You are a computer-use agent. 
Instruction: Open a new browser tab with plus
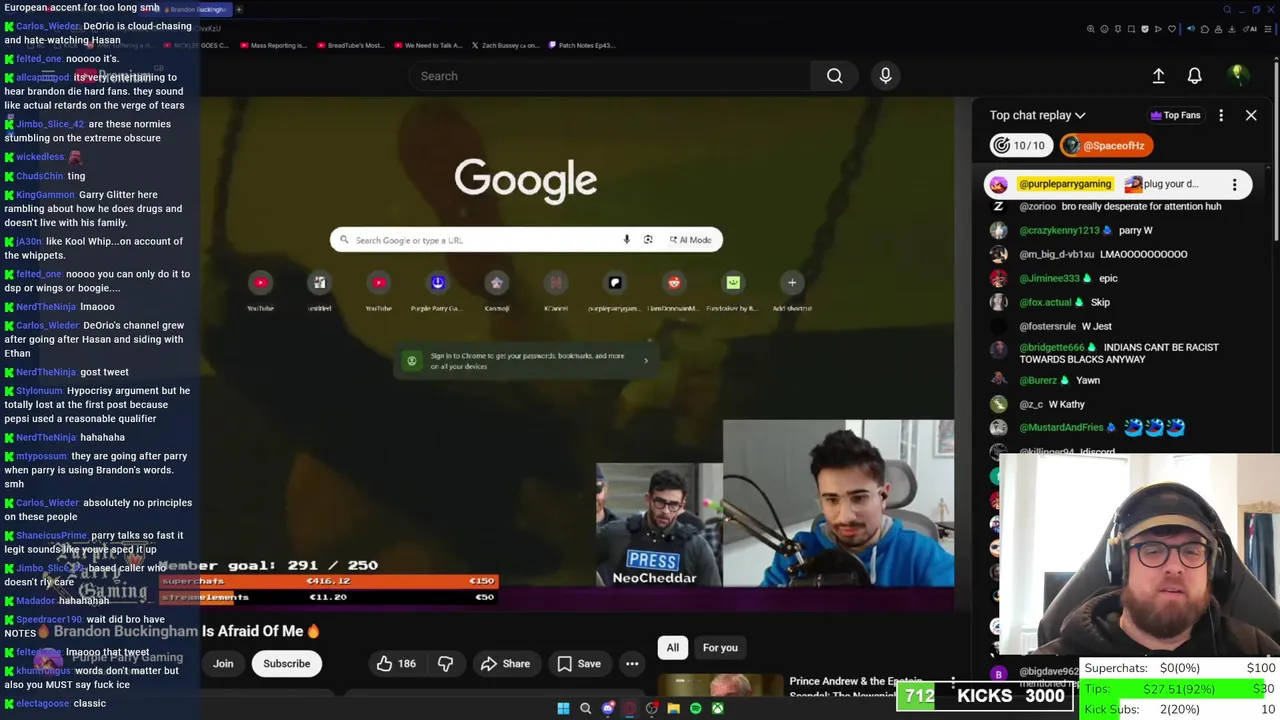point(239,9)
